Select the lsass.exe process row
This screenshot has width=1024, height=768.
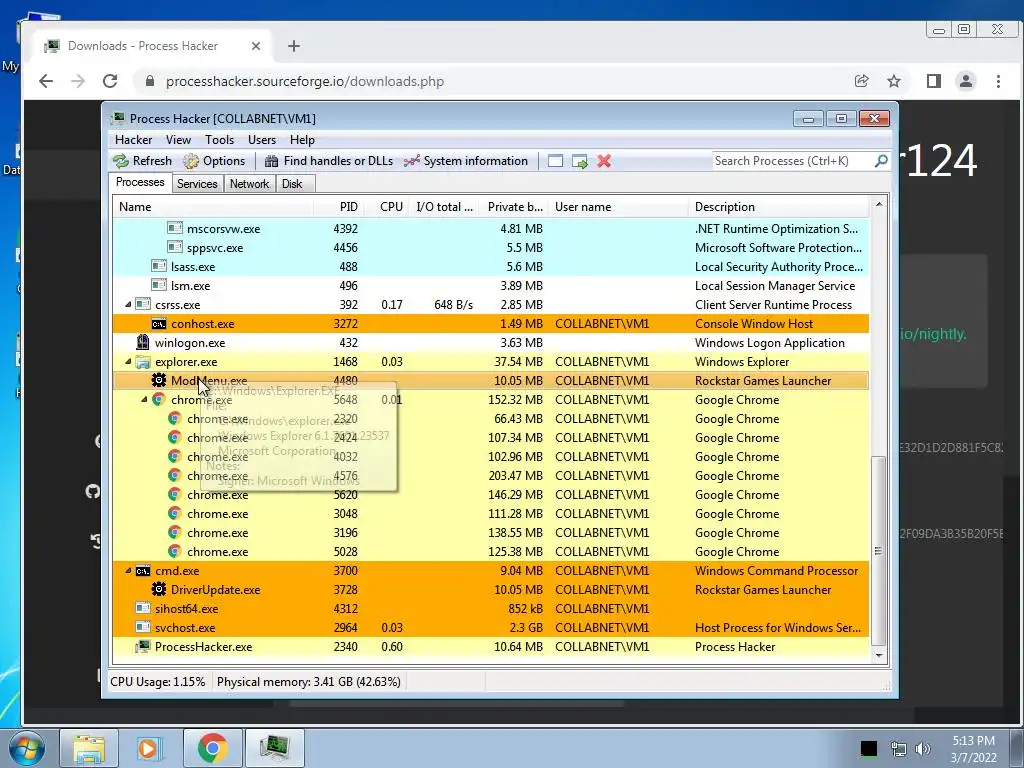point(491,266)
